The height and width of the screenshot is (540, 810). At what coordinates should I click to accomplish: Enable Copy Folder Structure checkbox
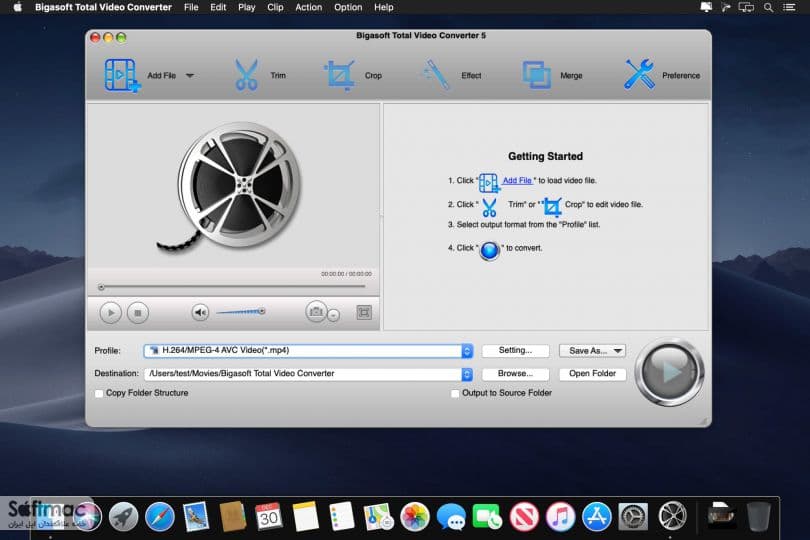[x=99, y=394]
